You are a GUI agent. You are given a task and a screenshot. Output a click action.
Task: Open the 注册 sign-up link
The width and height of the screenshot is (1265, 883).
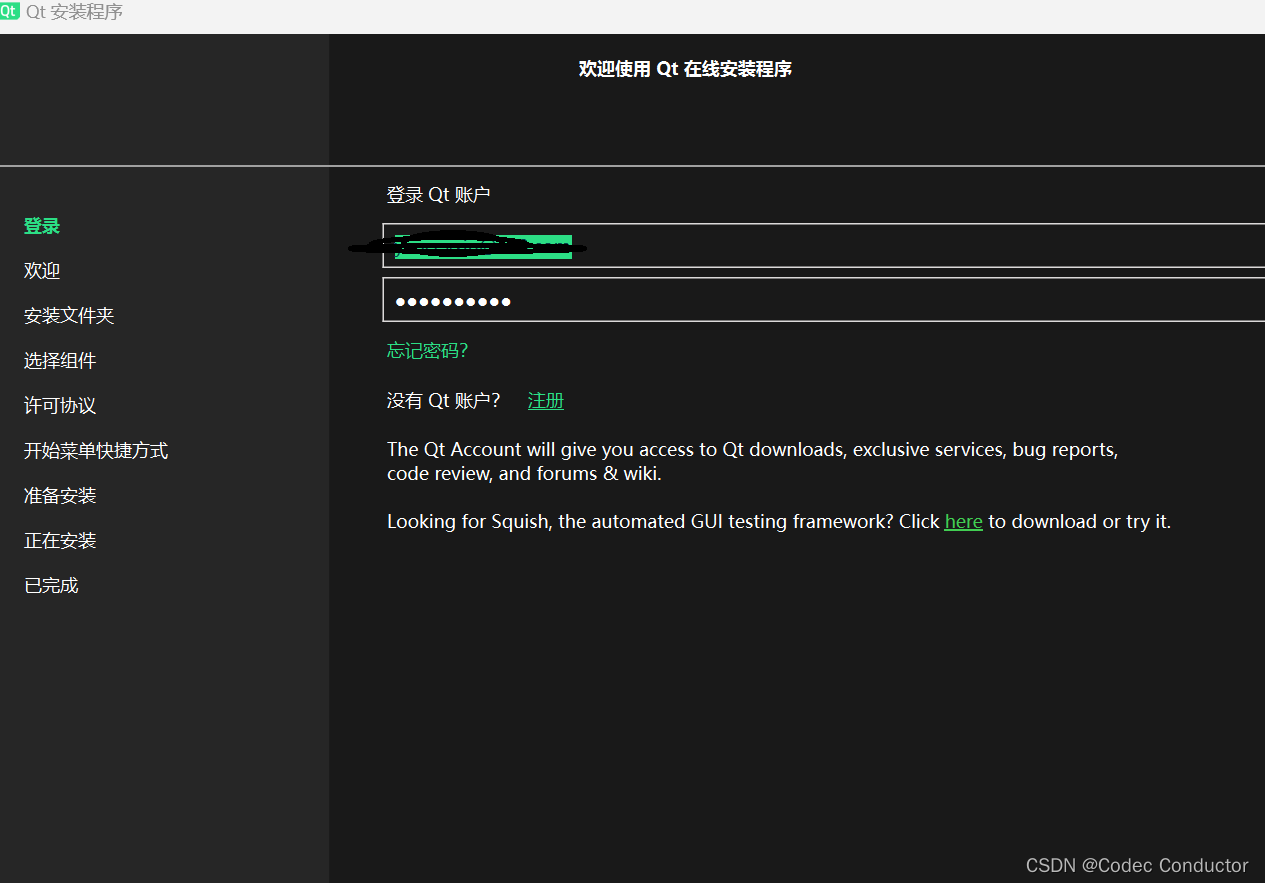pos(546,401)
